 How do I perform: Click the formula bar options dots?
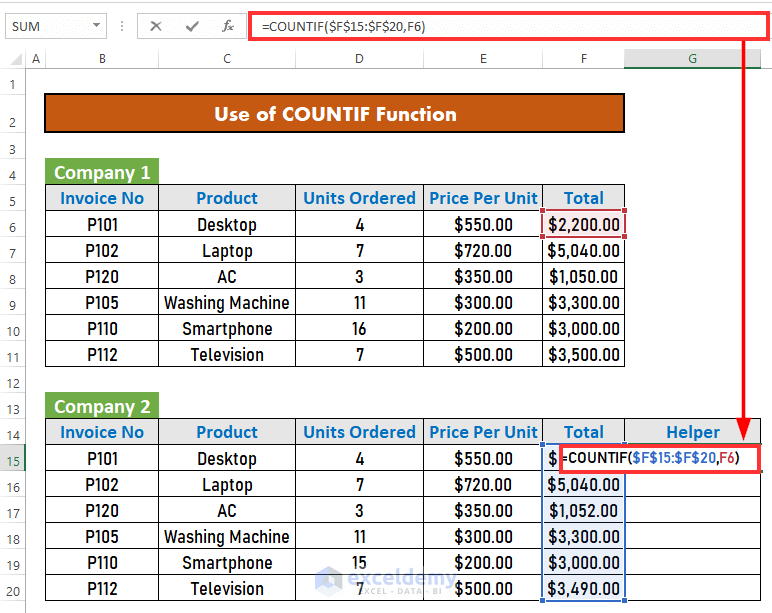[x=122, y=26]
